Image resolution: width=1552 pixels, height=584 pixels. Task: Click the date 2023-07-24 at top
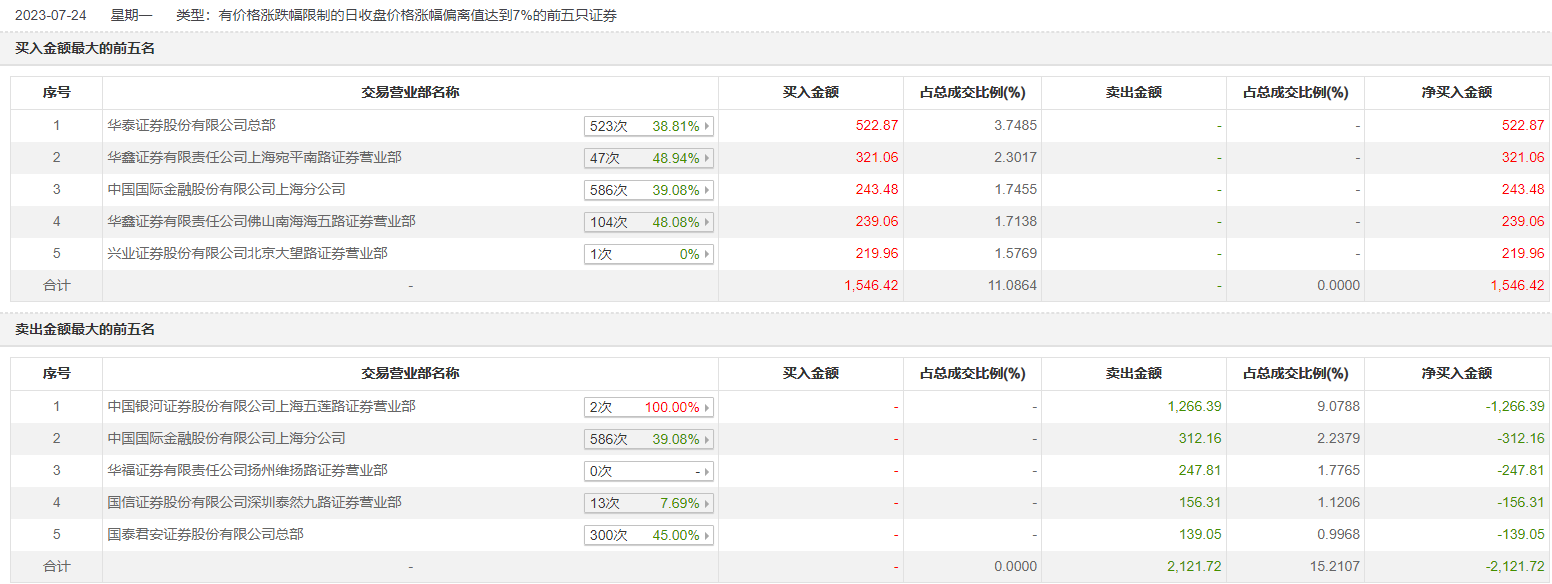pos(50,16)
